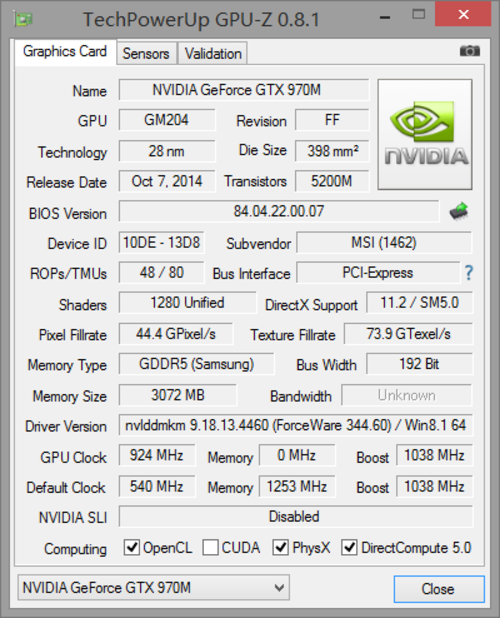This screenshot has height=618, width=500.
Task: Click the Memory Size value 3072 MB
Action: coord(178,395)
